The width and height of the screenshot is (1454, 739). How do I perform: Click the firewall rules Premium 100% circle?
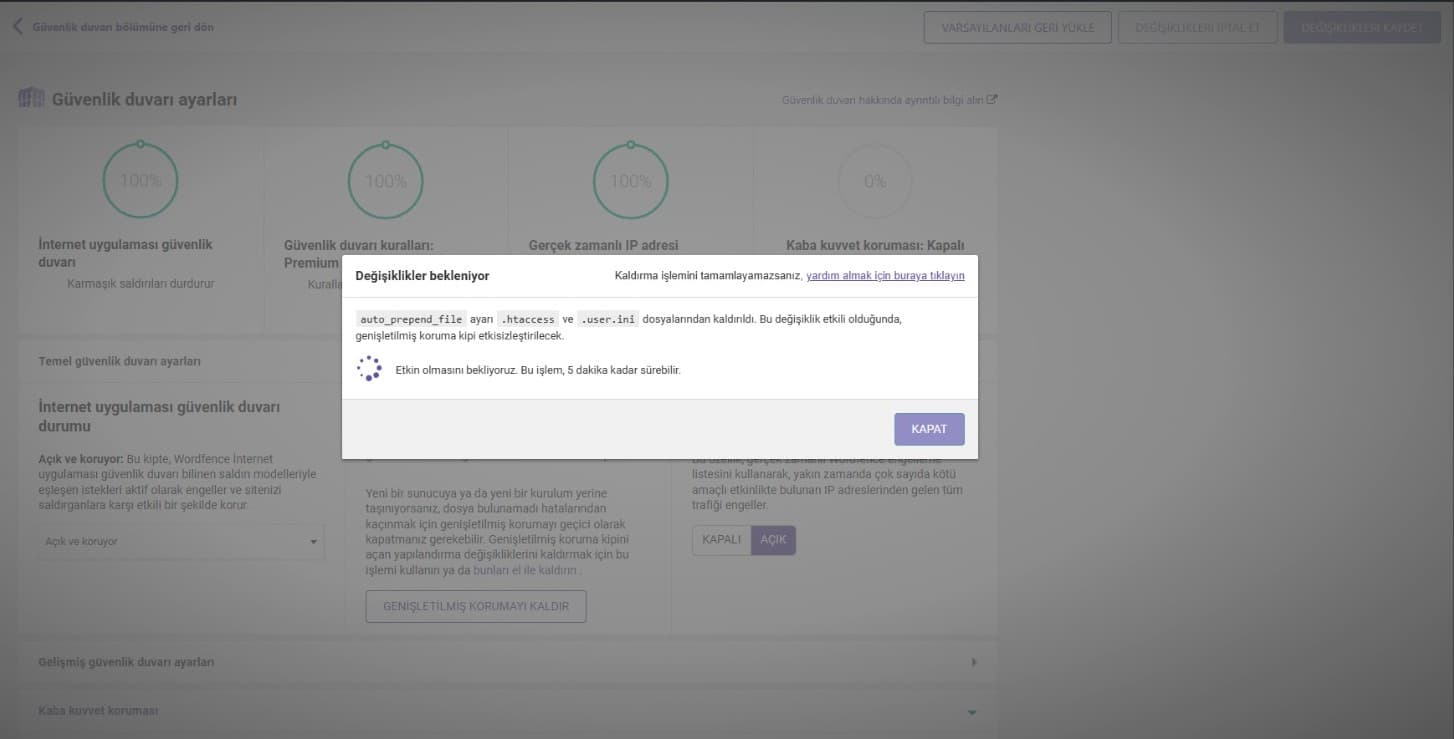385,181
